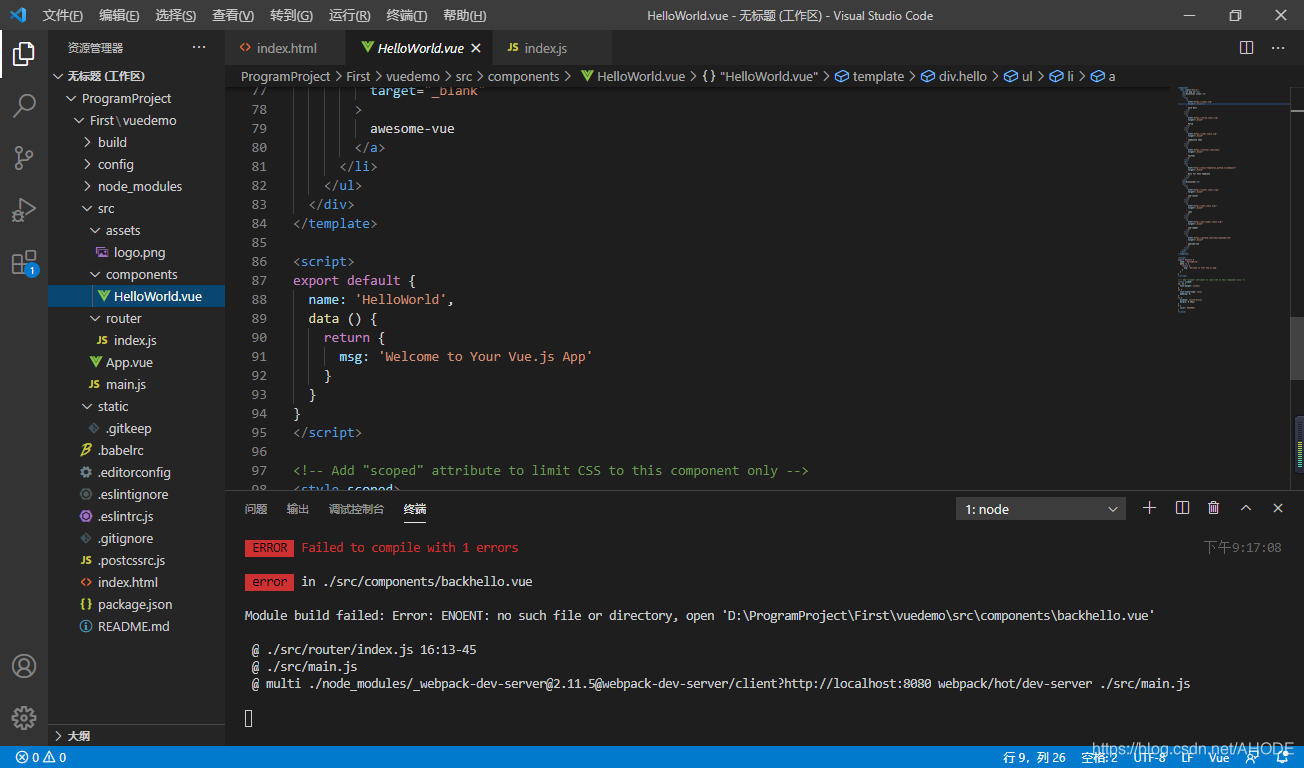Open README.md from the explorer
This screenshot has width=1304, height=768.
[136, 626]
